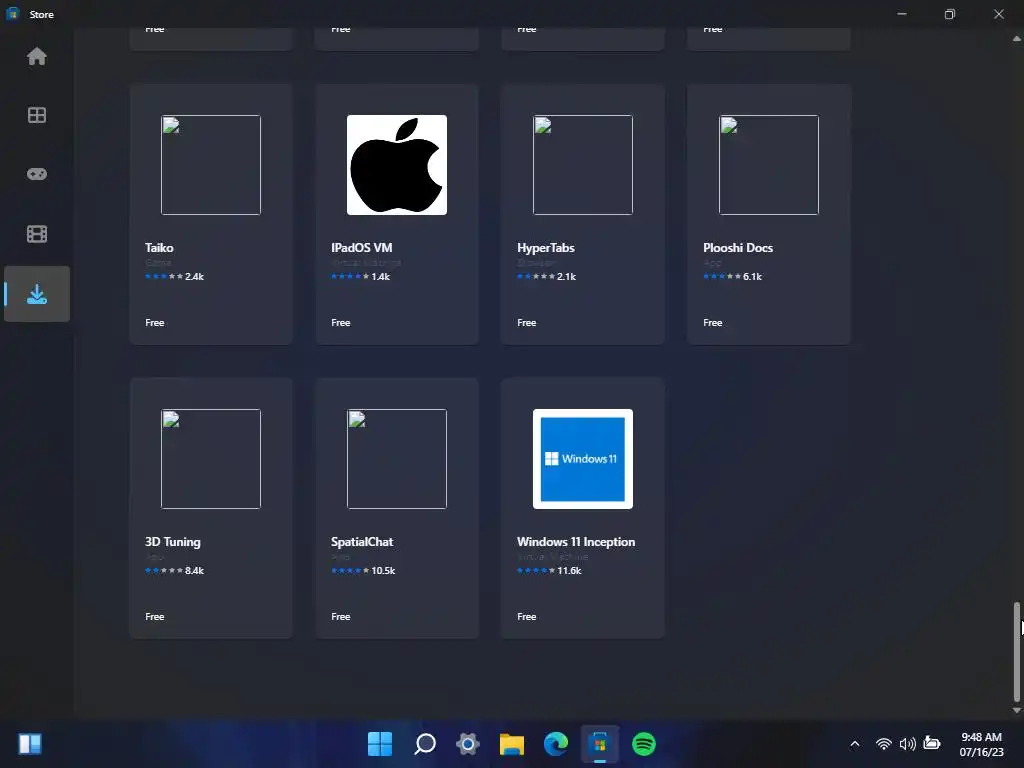Viewport: 1024px width, 768px height.
Task: Click the vertical scrollbar thumb
Action: (1017, 650)
